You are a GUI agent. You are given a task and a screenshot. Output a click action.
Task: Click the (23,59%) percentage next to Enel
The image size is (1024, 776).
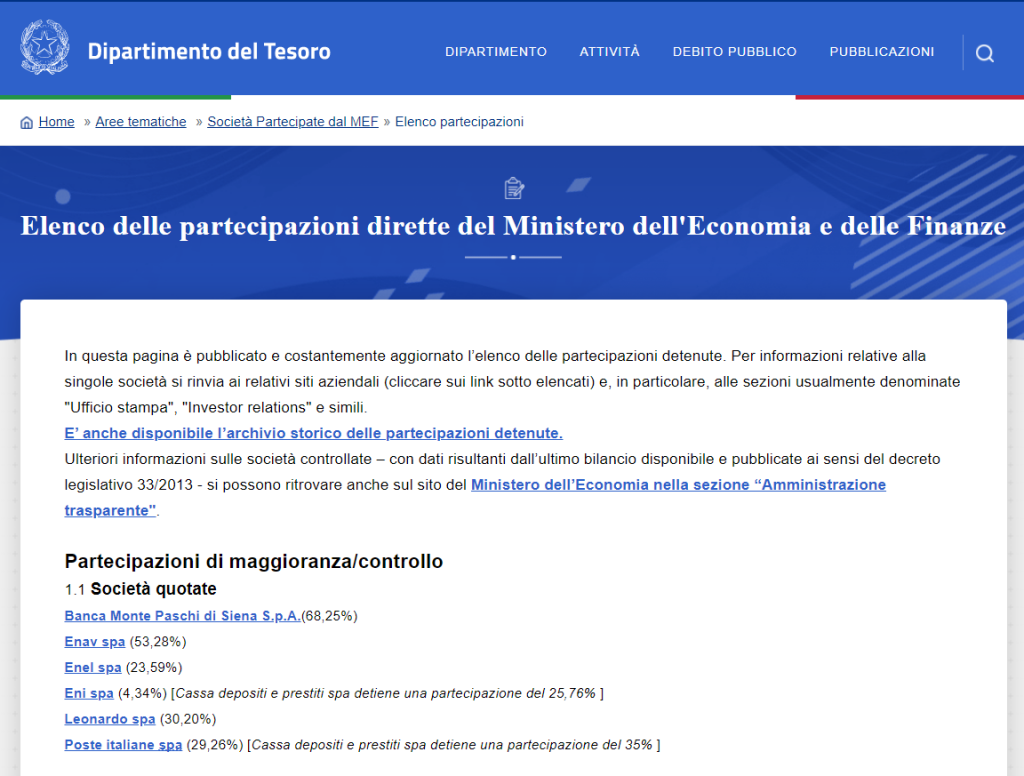(154, 668)
